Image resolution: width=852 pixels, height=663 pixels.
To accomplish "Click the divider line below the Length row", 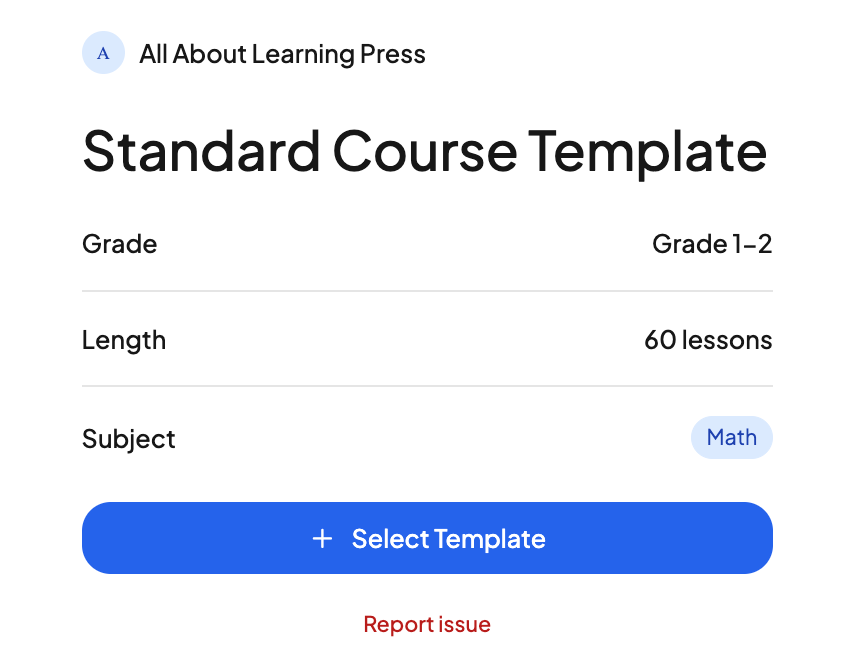I will coord(427,386).
